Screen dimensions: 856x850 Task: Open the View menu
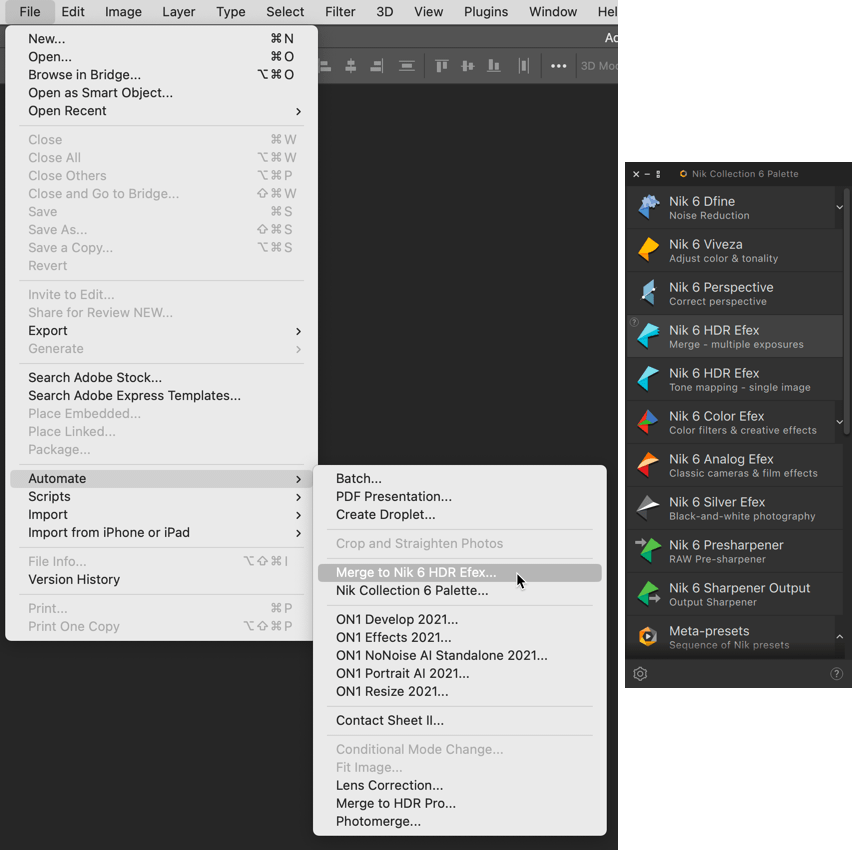click(429, 12)
